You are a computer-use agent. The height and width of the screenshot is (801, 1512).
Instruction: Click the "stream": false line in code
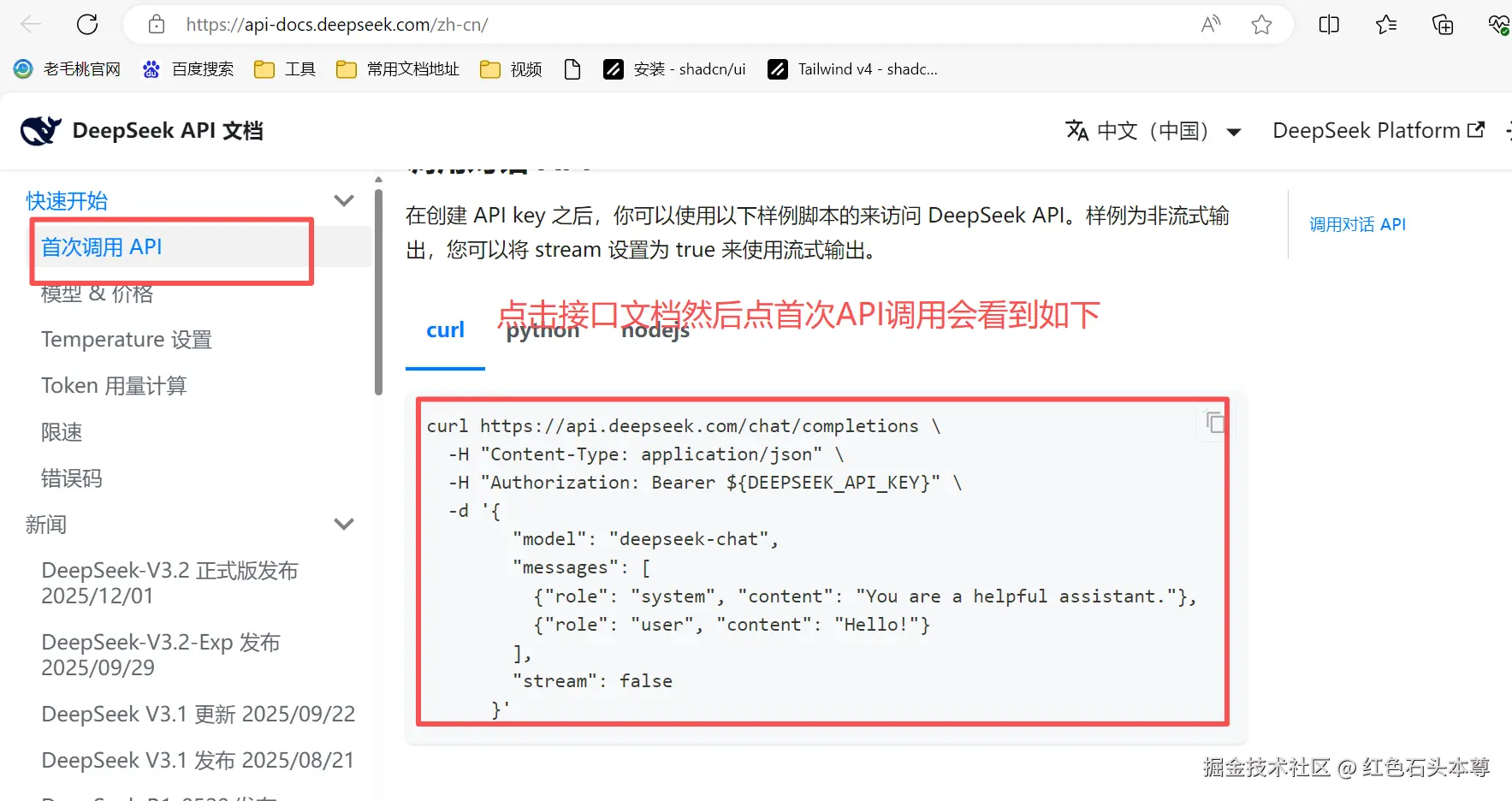[592, 681]
